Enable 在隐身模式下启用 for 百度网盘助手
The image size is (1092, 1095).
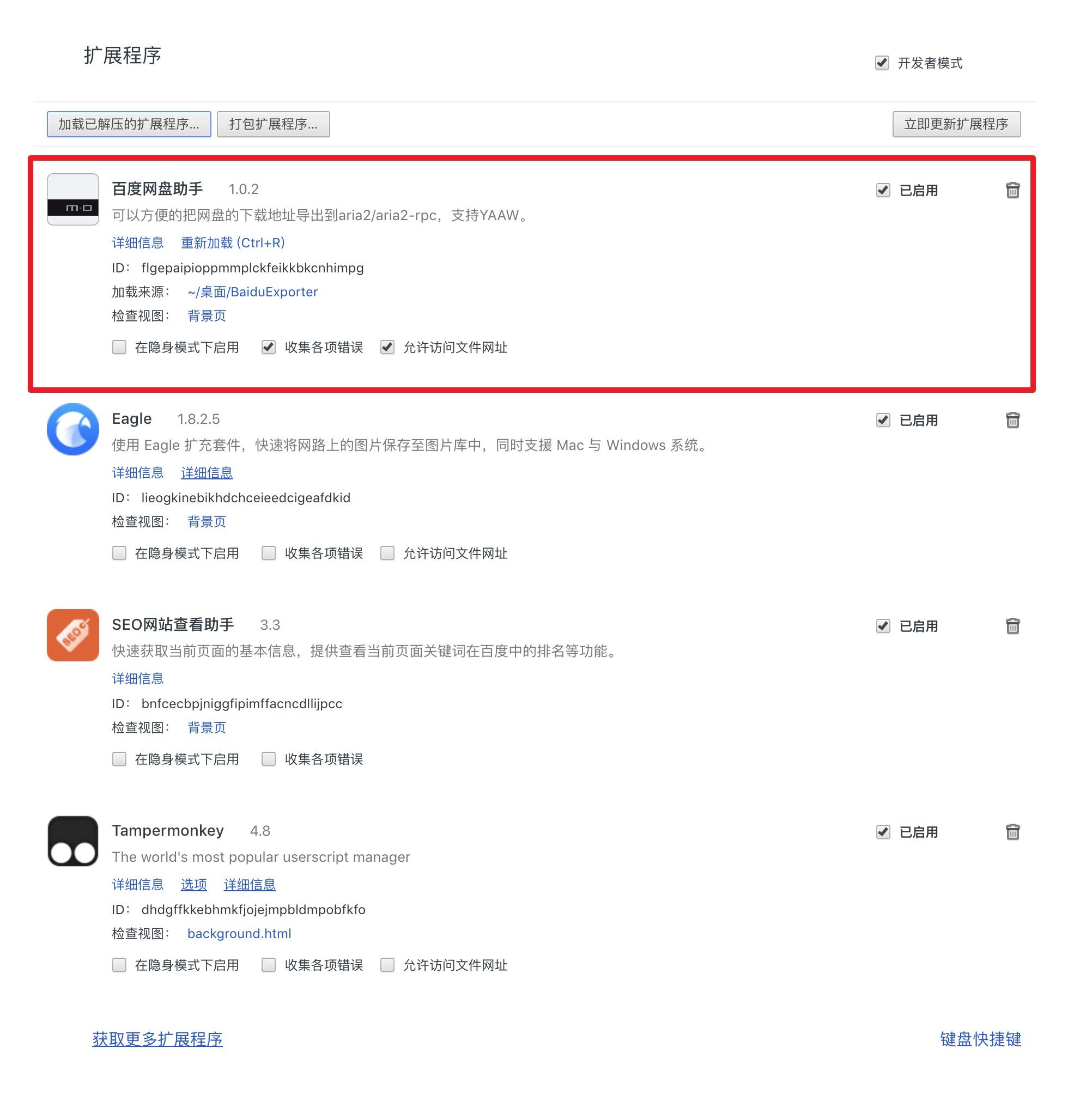119,347
